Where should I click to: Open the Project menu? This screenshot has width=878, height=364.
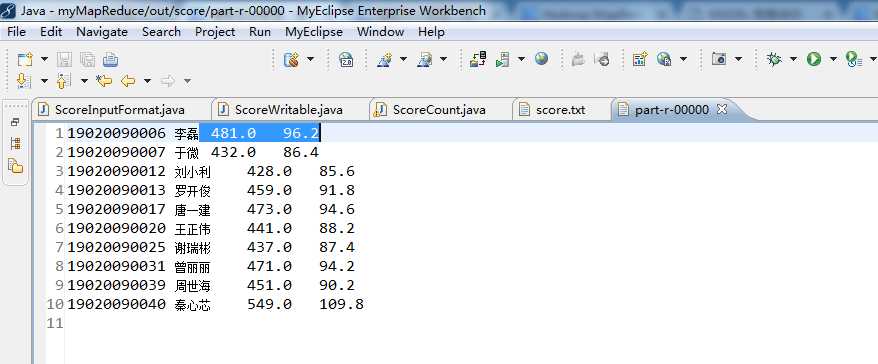(x=215, y=32)
